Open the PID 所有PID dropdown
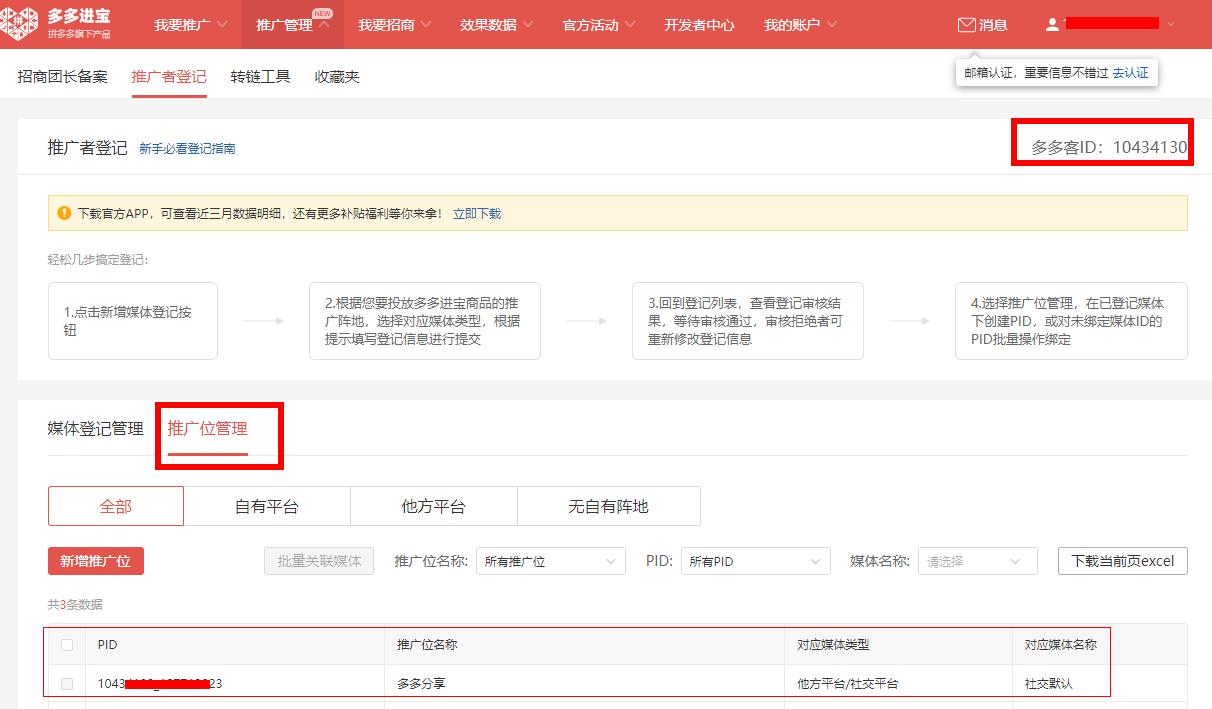This screenshot has width=1212, height=709. coord(756,561)
